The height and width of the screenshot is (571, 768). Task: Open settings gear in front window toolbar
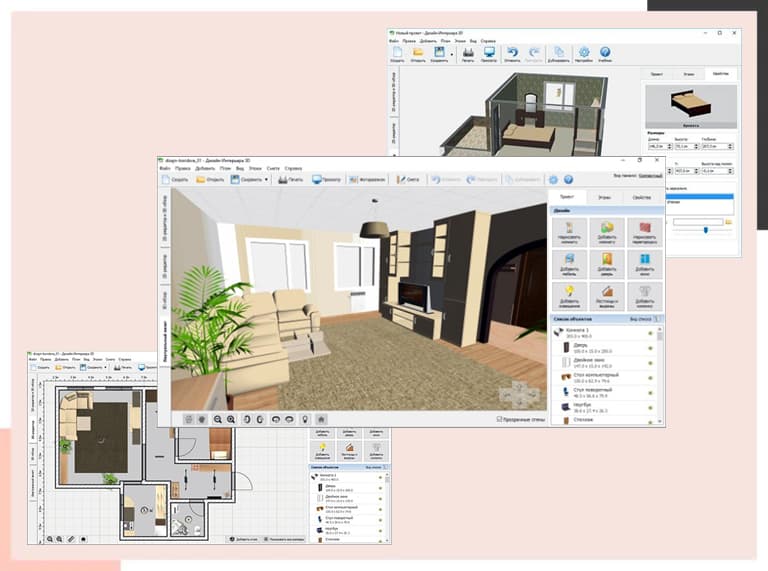pyautogui.click(x=553, y=180)
